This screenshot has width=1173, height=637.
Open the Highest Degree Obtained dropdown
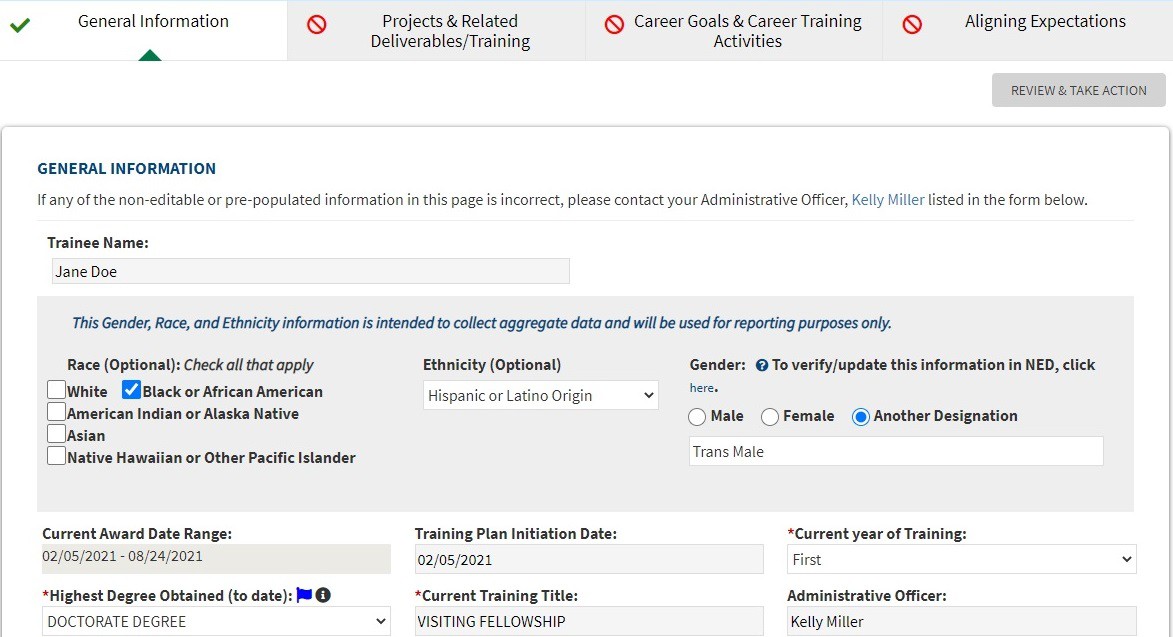[216, 622]
